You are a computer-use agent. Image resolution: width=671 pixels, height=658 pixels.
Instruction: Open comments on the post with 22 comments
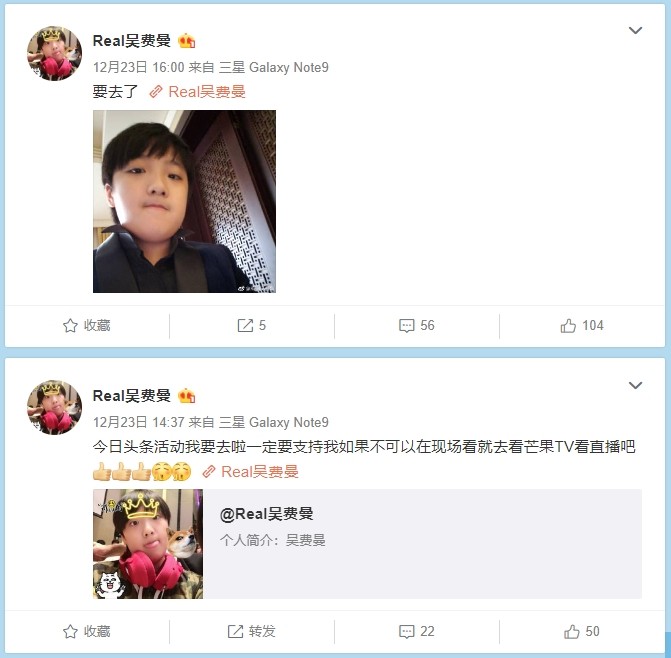tap(416, 631)
